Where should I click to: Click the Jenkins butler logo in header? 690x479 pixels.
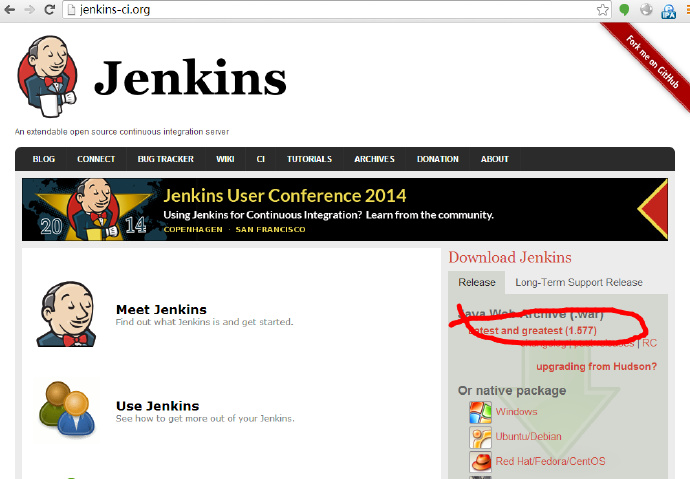(48, 77)
